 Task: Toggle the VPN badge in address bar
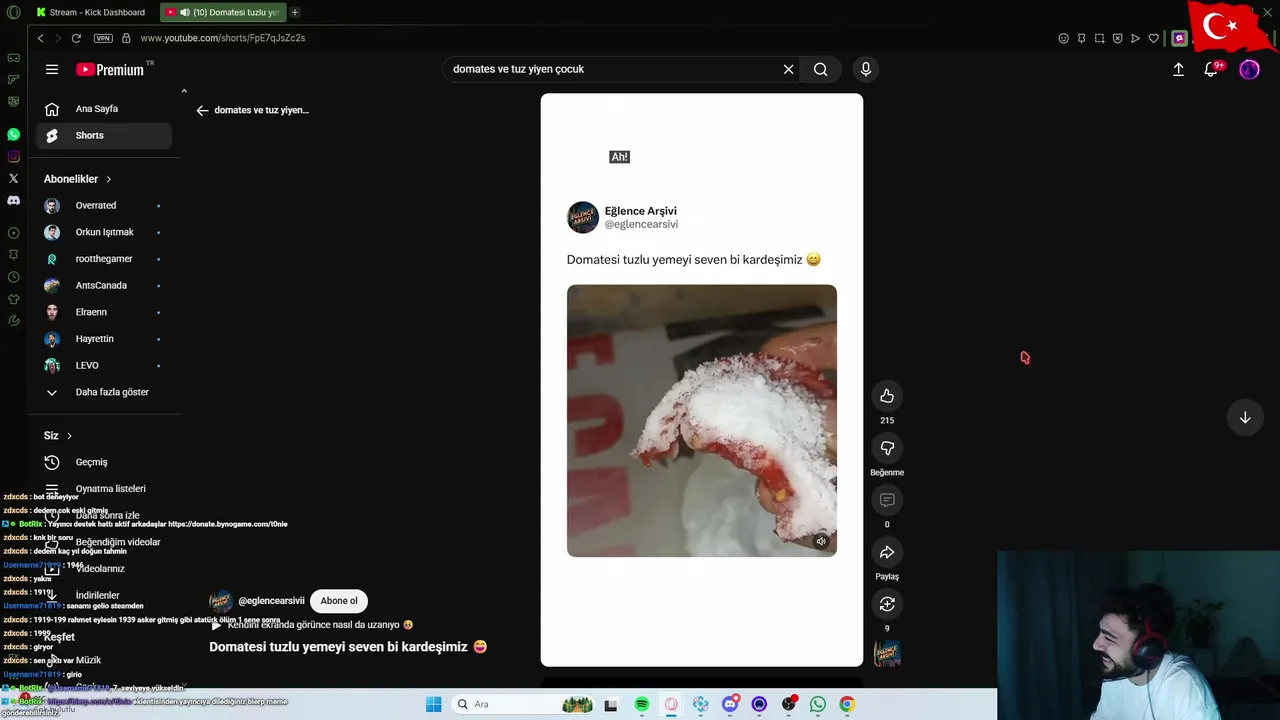point(103,38)
